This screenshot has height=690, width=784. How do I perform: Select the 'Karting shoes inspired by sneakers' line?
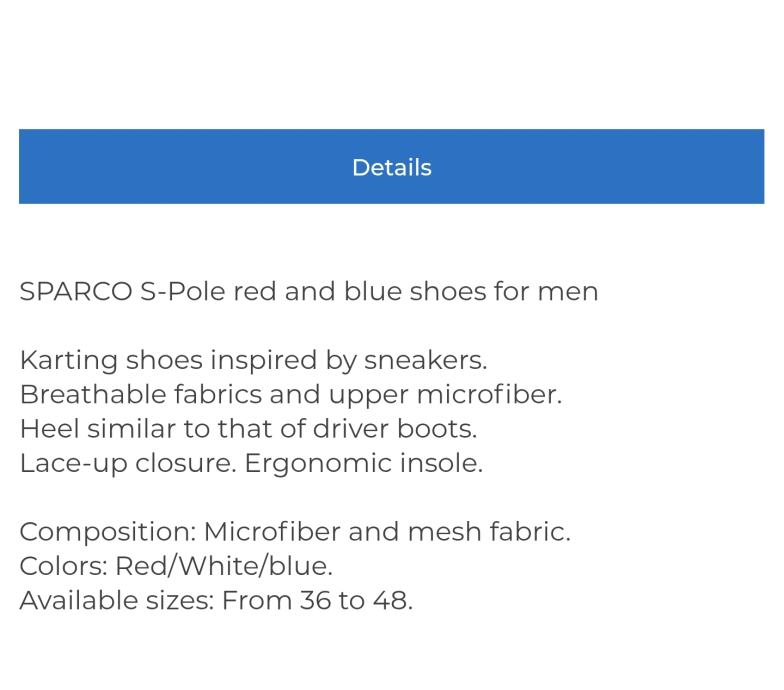tap(253, 360)
